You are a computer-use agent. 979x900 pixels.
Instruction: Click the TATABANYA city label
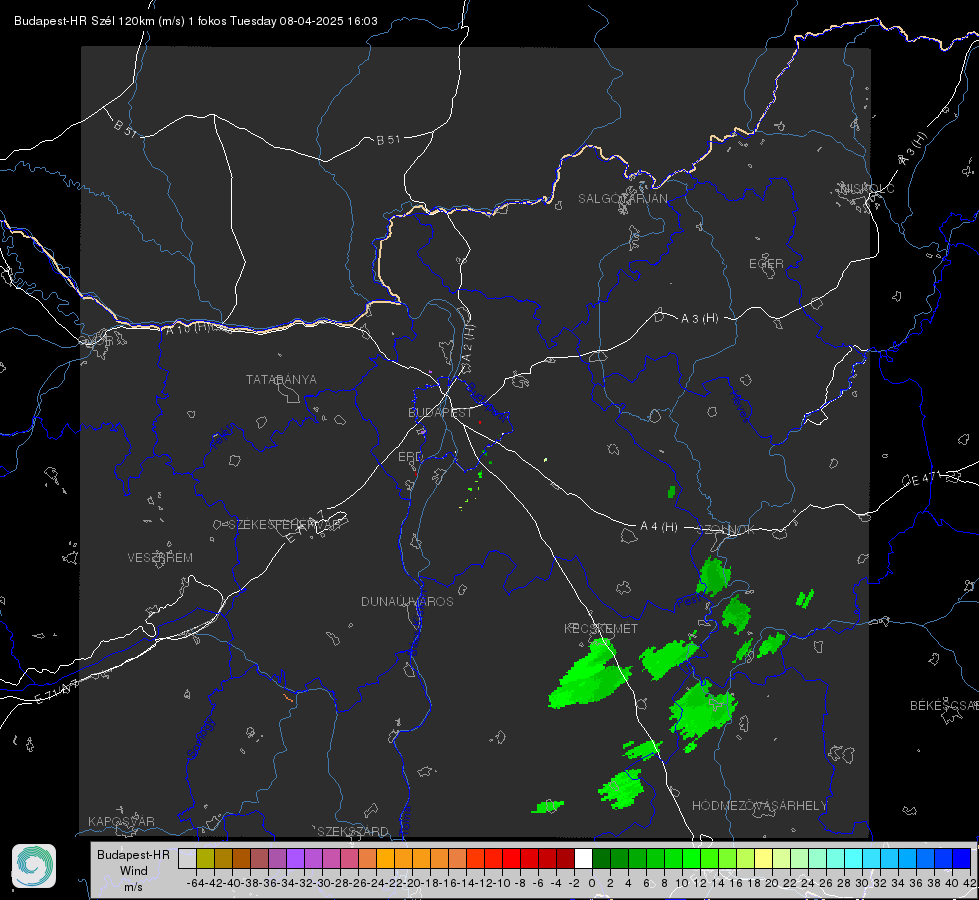click(281, 380)
